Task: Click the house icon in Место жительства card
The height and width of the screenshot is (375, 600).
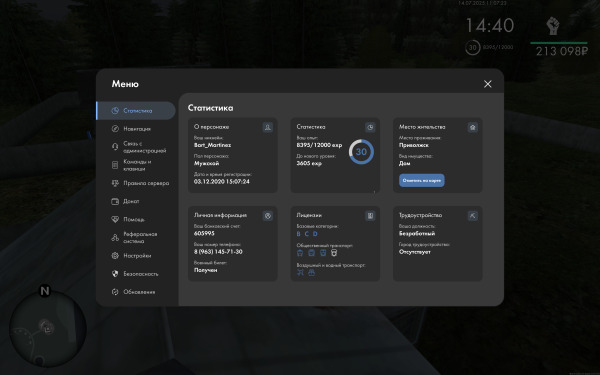Action: 473,127
